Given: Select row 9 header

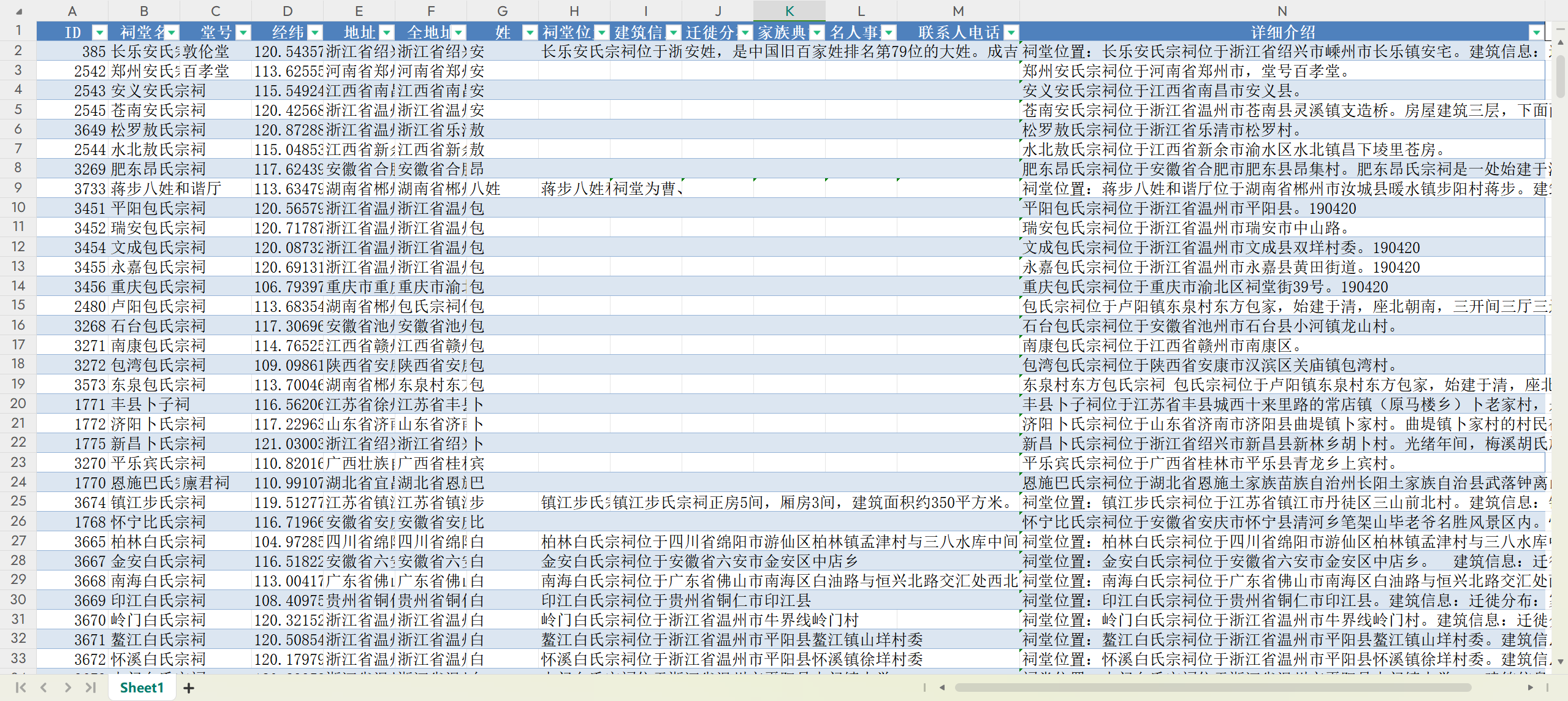Looking at the screenshot, I should coord(18,188).
